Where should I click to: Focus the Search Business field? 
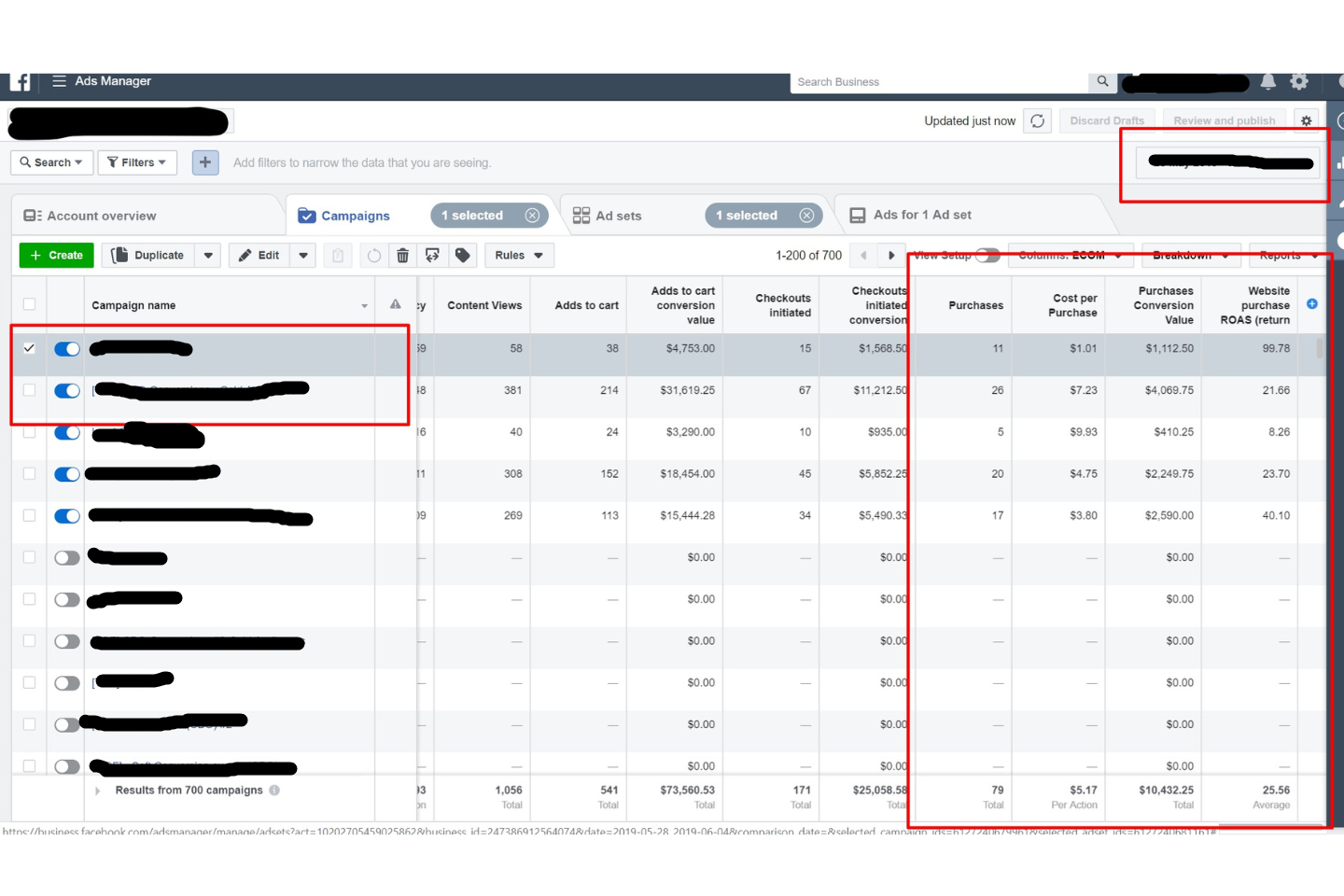[940, 82]
